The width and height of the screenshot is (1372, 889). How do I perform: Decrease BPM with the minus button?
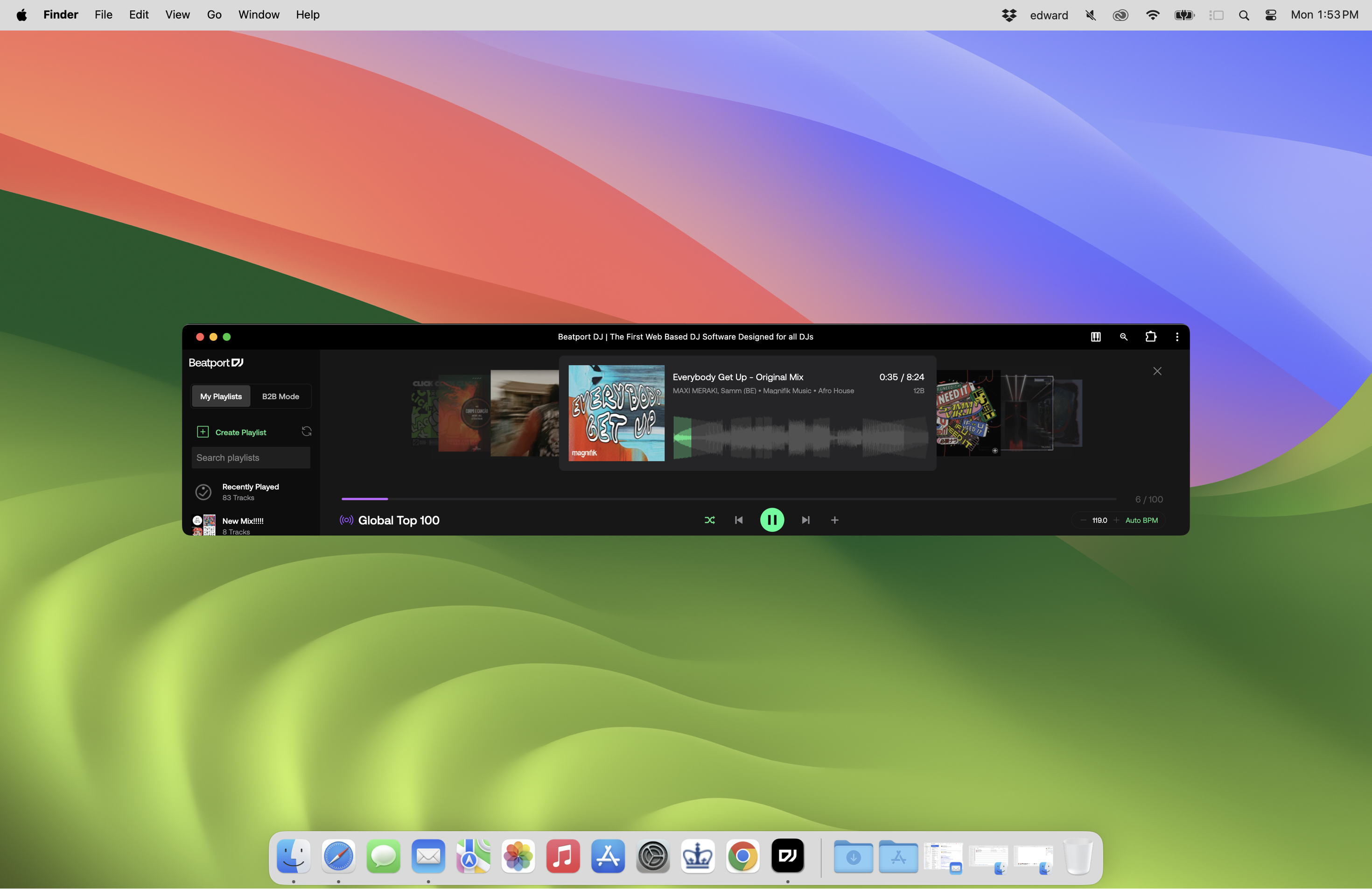(1083, 520)
